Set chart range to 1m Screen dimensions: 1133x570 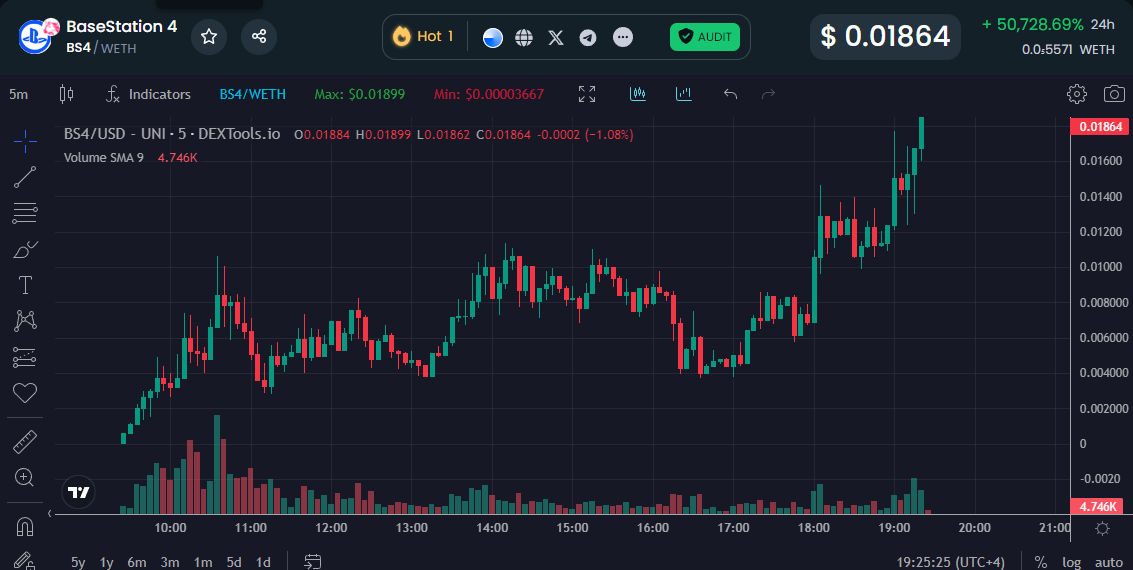203,562
